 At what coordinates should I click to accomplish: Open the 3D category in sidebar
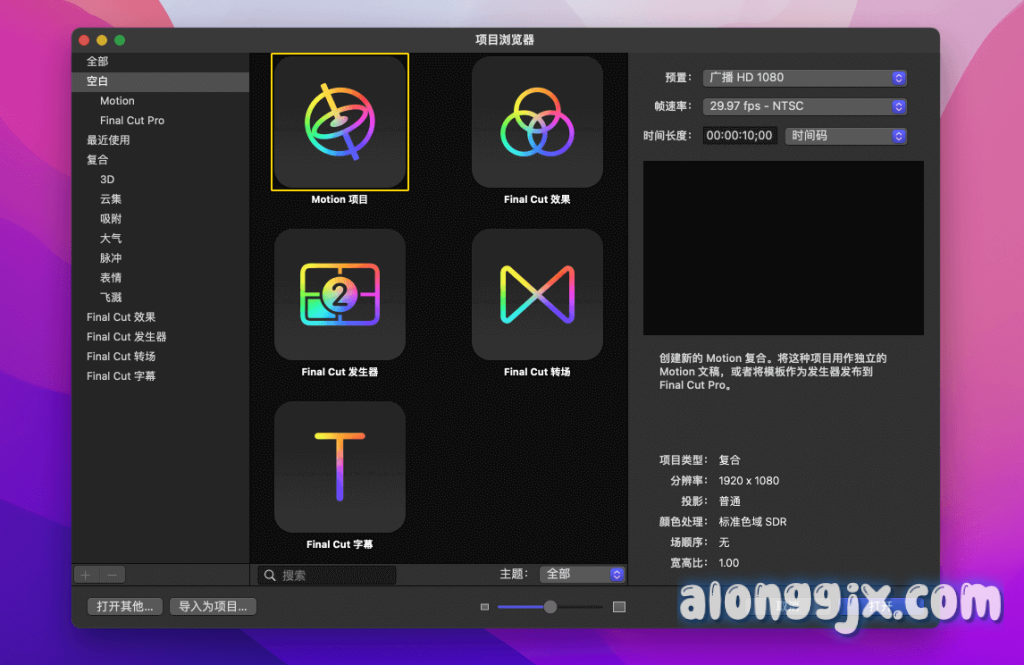(107, 179)
